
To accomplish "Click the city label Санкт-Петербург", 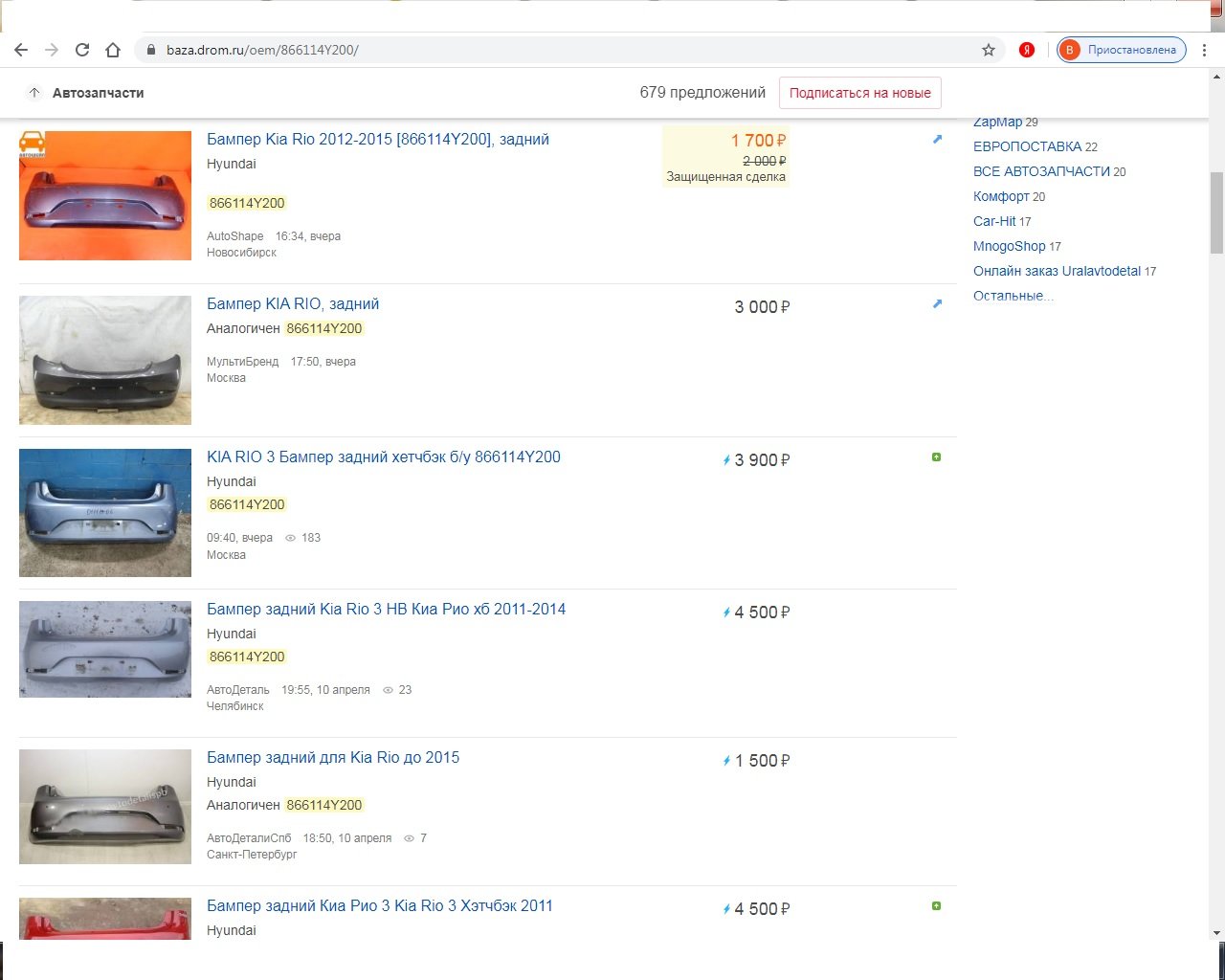I will coord(252,855).
